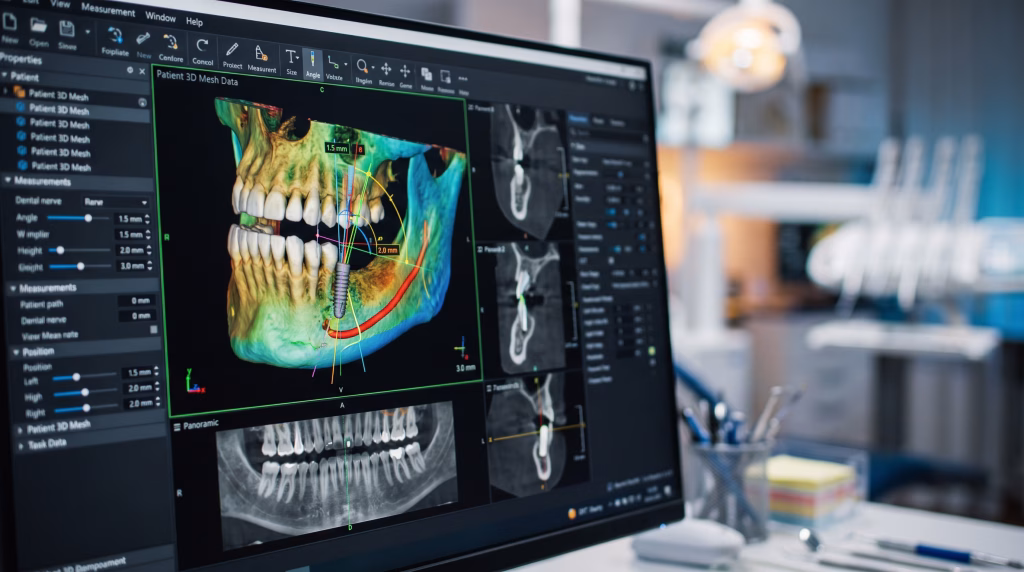This screenshot has width=1024, height=572.
Task: Expand the Task Data section
Action: click(21, 446)
